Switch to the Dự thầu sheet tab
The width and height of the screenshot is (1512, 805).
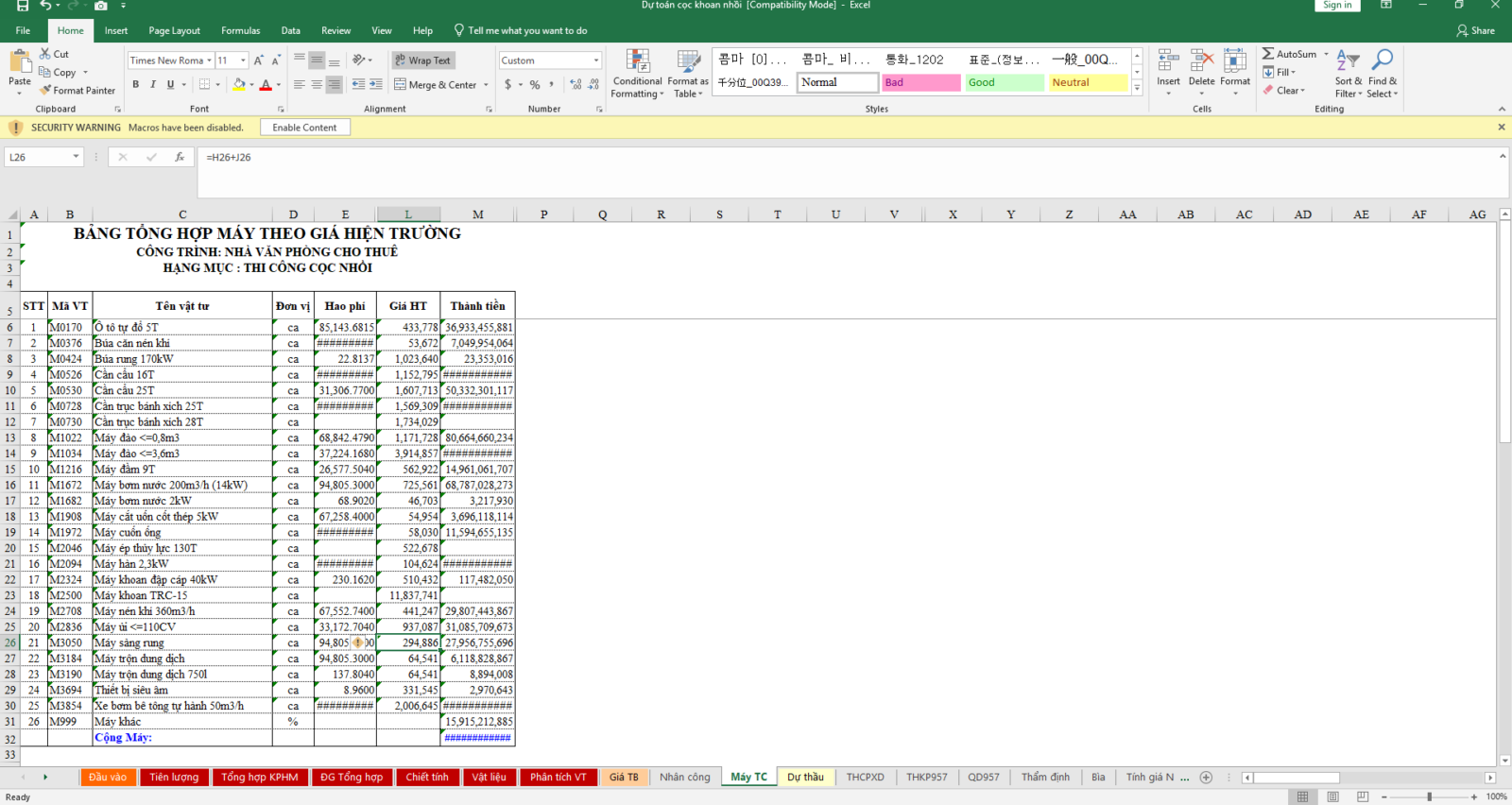pos(805,778)
